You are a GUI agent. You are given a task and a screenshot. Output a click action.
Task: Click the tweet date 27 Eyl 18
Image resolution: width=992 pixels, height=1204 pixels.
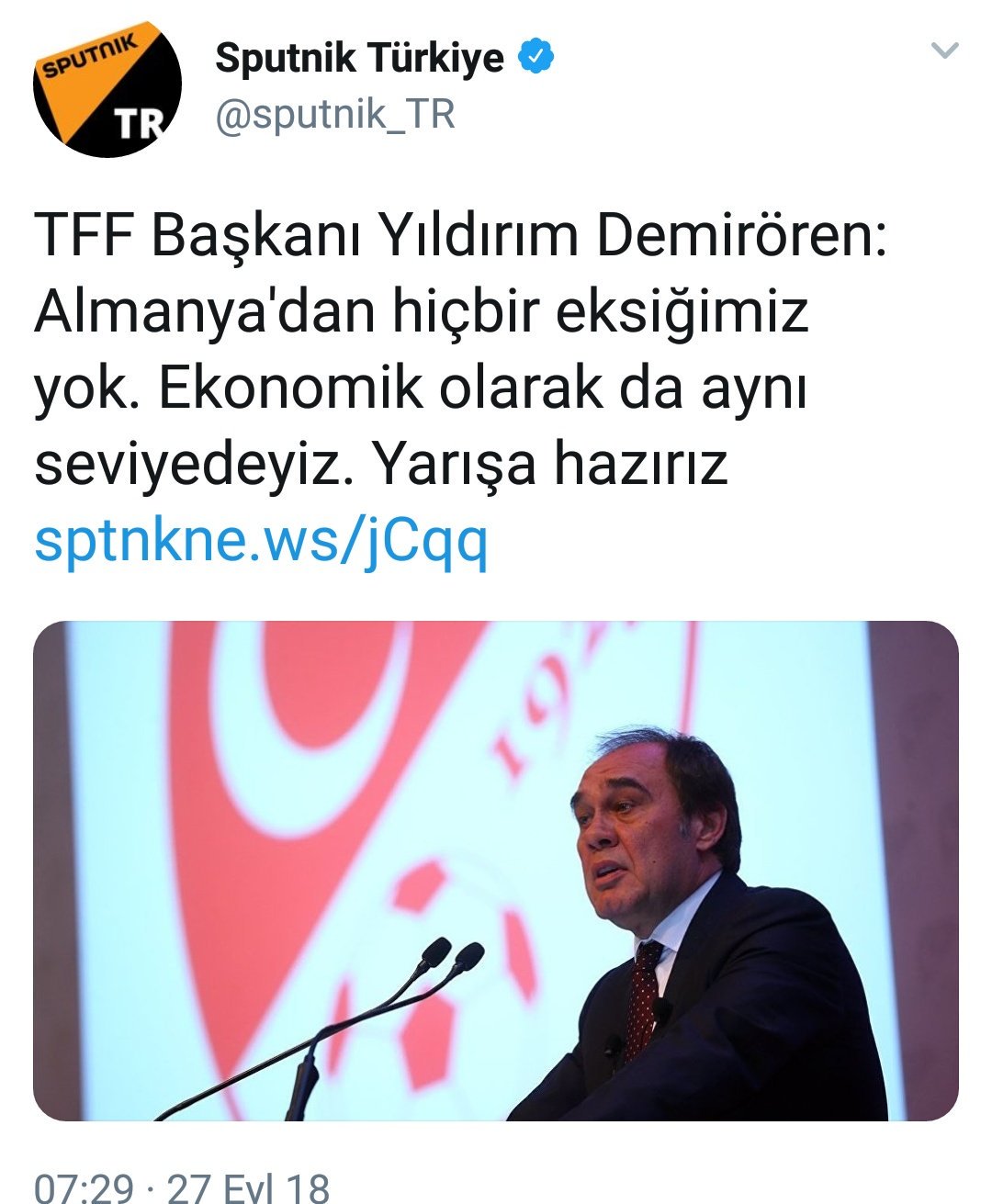point(248,1187)
